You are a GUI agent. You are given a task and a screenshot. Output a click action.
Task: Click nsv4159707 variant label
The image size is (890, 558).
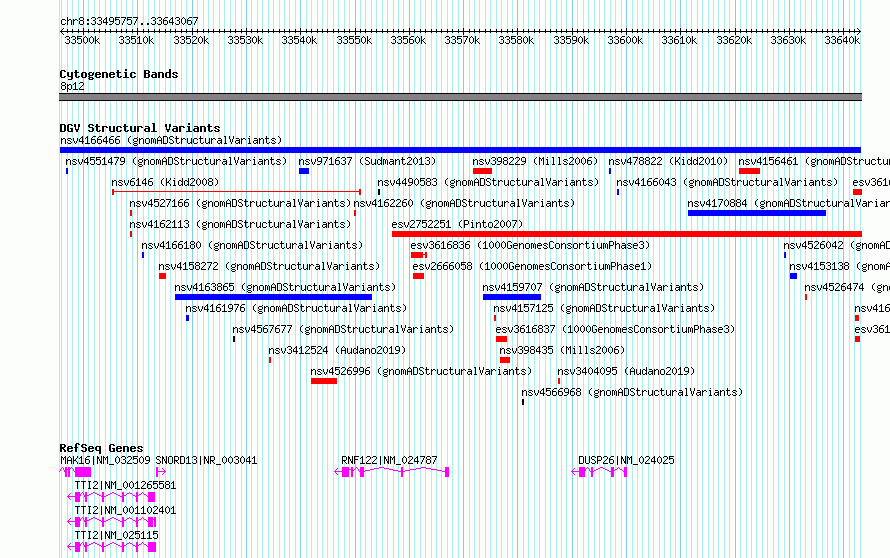(593, 287)
